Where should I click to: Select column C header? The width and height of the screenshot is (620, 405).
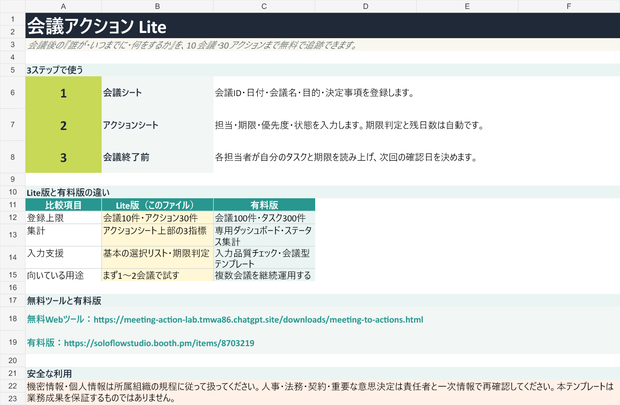(264, 6)
